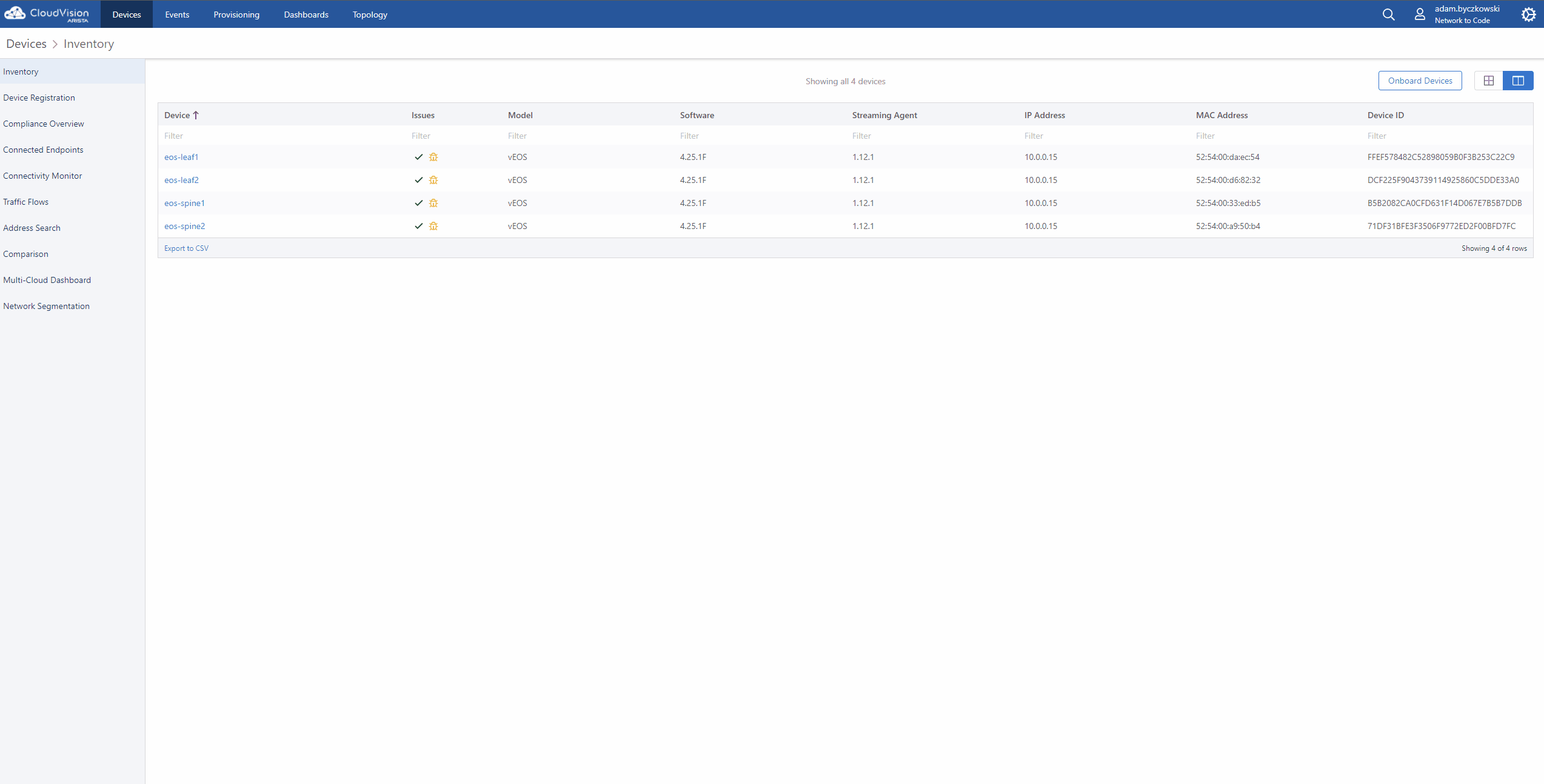Click the bug icon for eos-leaf1
This screenshot has height=784, width=1544.
433,157
